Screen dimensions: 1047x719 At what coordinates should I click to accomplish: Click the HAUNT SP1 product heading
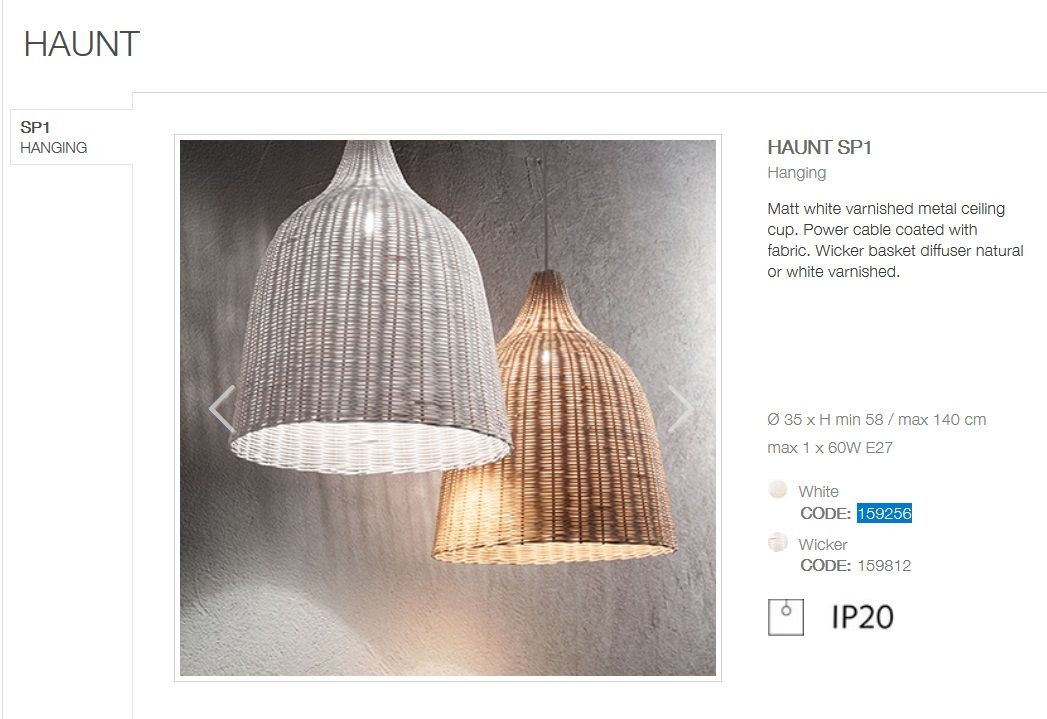[x=819, y=147]
